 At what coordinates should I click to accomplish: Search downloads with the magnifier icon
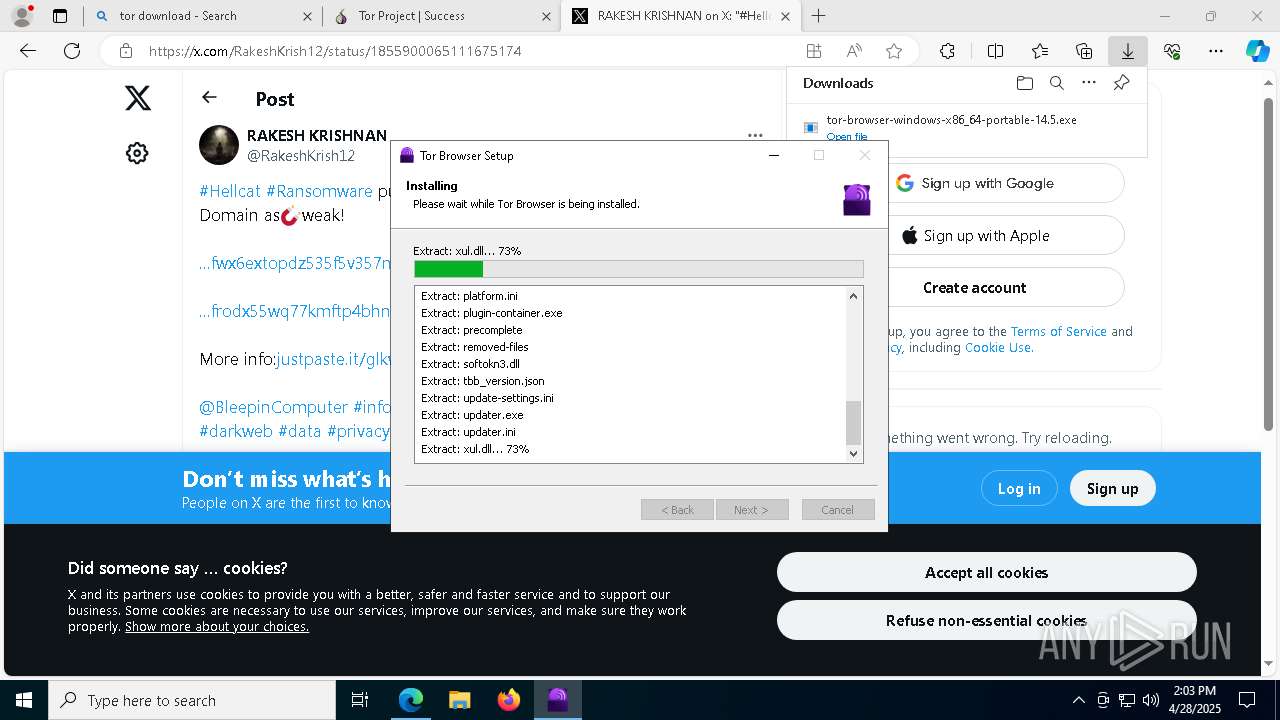point(1056,83)
